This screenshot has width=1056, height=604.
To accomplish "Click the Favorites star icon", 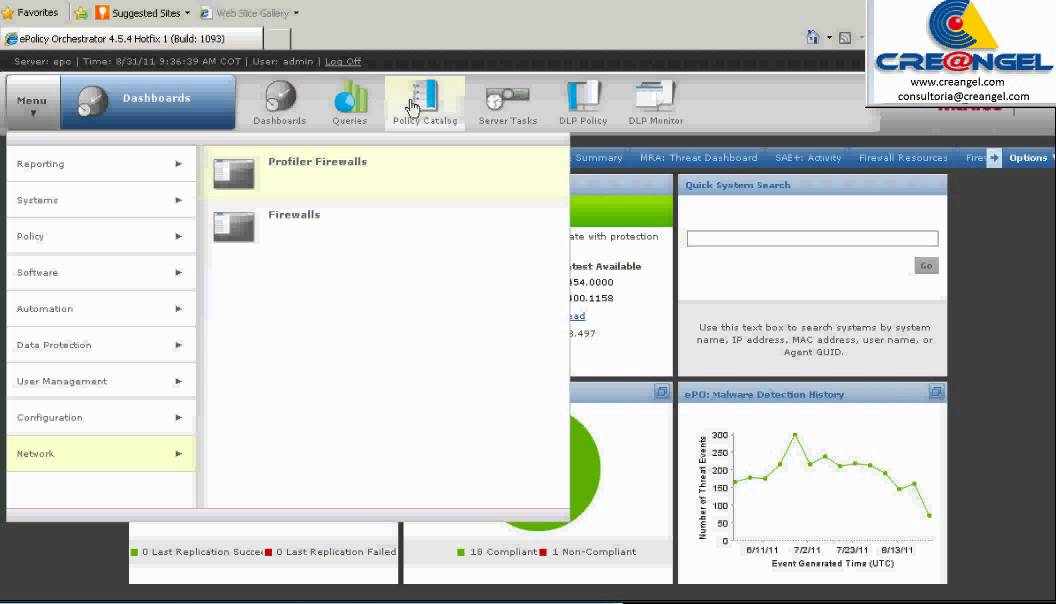I will [8, 13].
